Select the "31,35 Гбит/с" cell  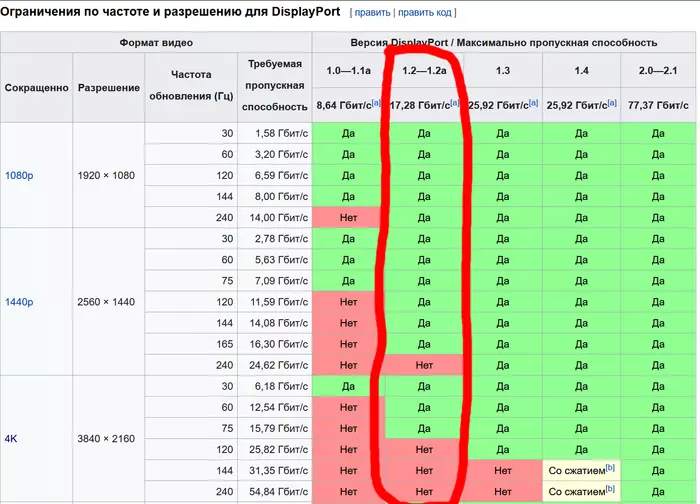[x=275, y=471]
